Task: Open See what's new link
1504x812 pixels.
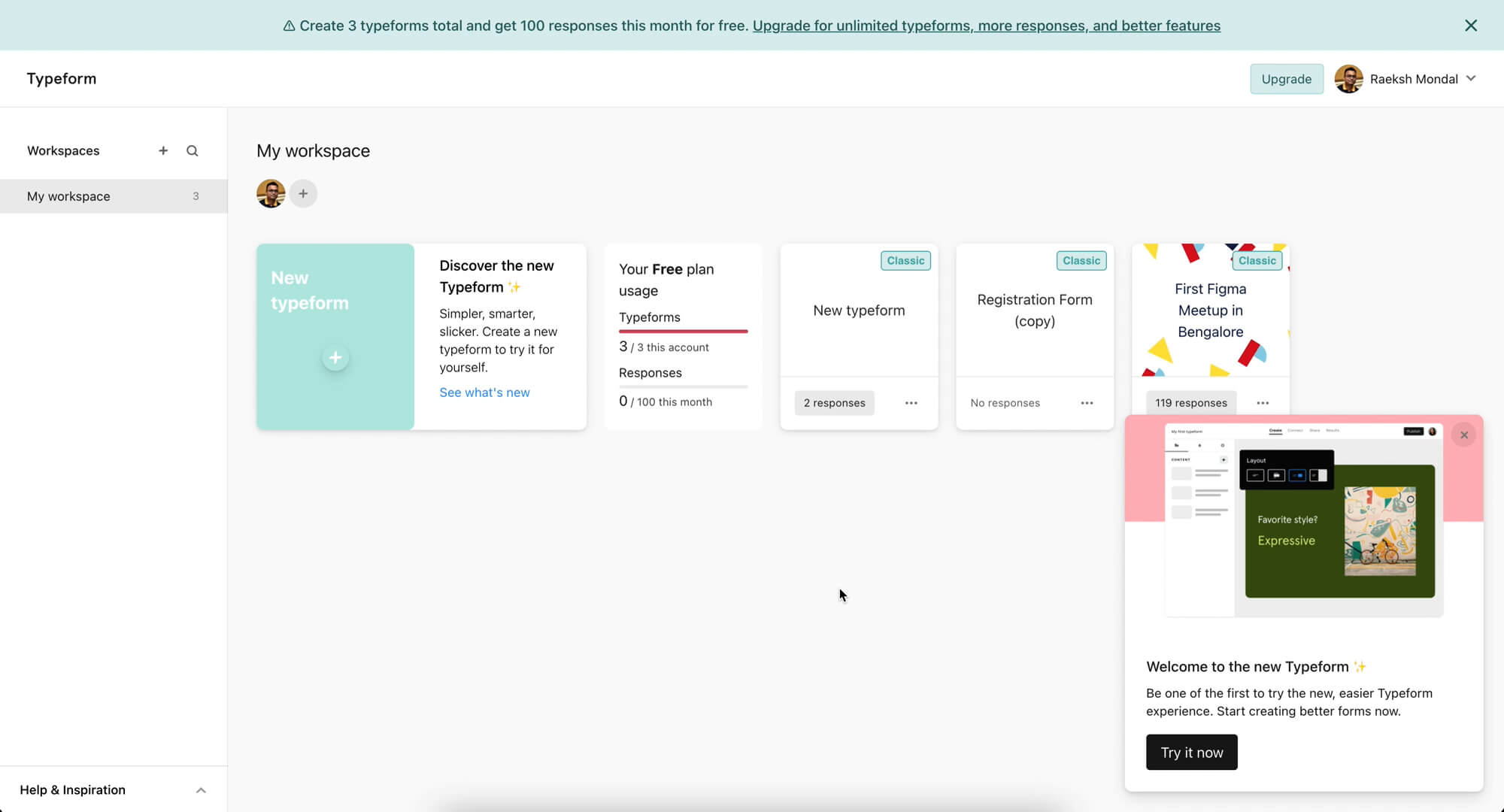Action: 484,392
